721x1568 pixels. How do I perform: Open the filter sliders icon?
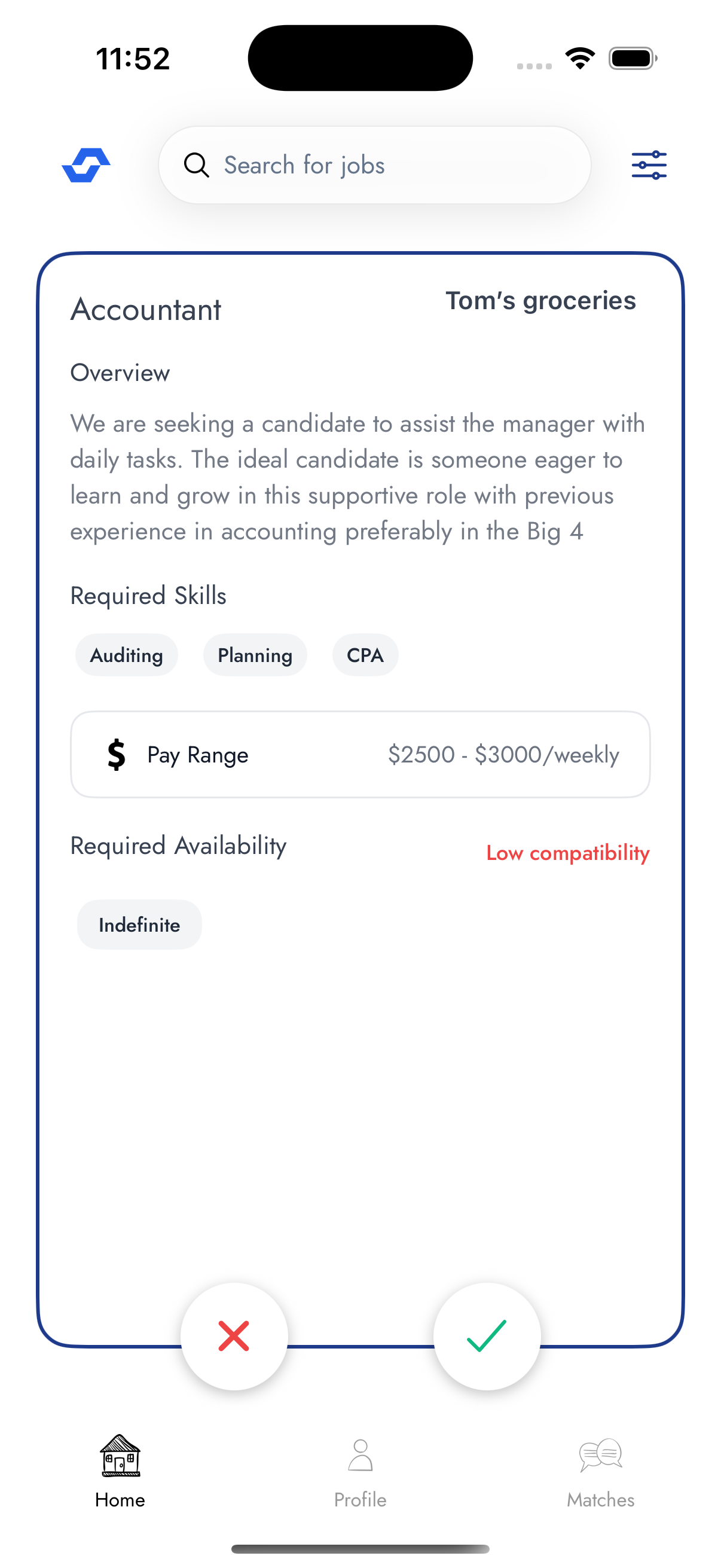click(x=649, y=165)
